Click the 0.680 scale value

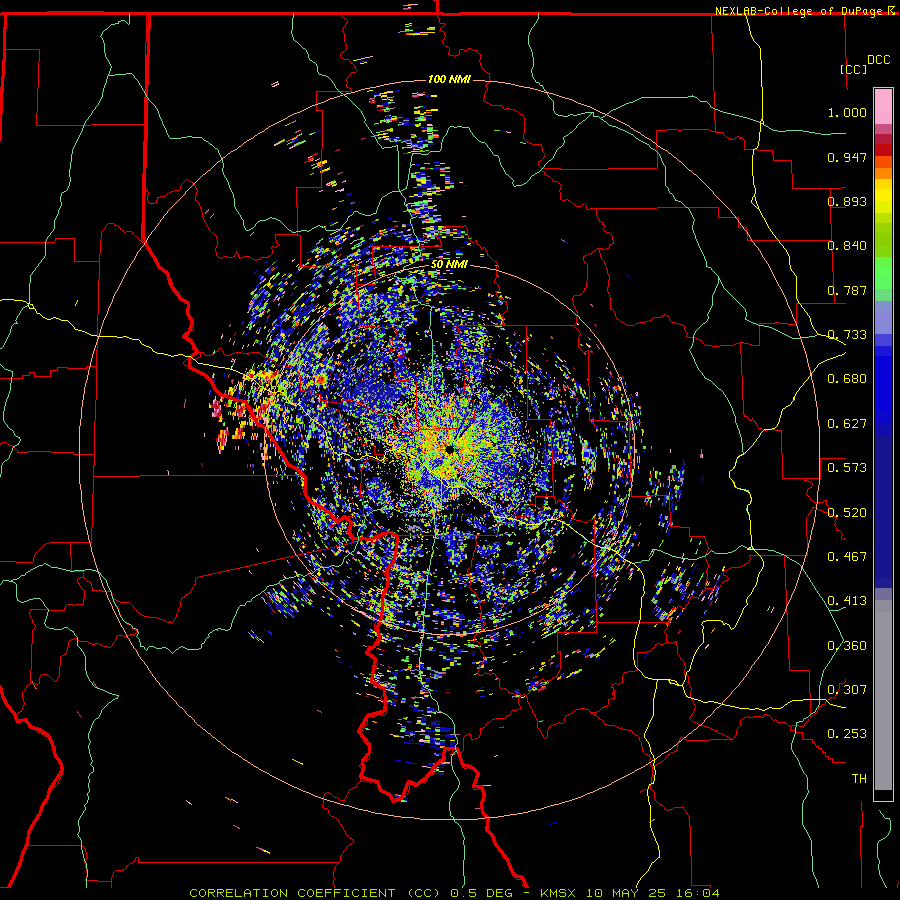[847, 379]
